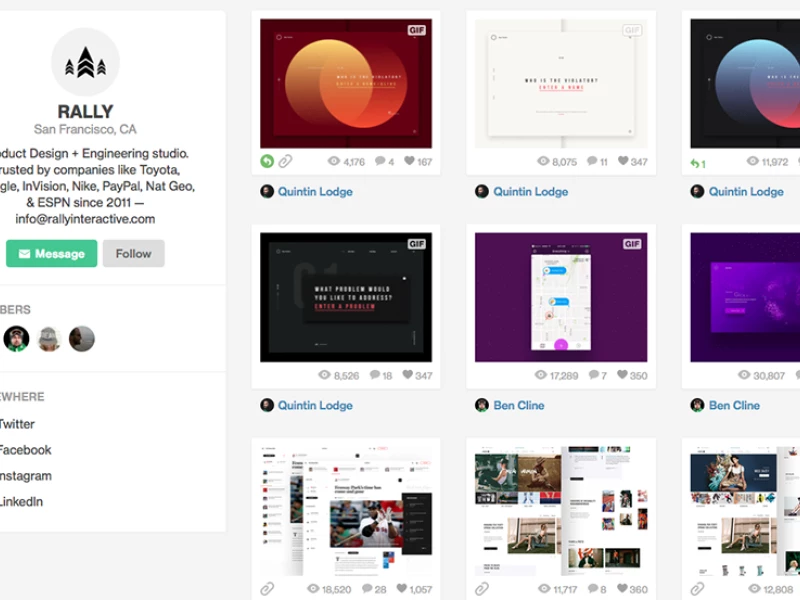The image size is (800, 600).
Task: Open comments on shot with 8 comments
Action: 593,589
